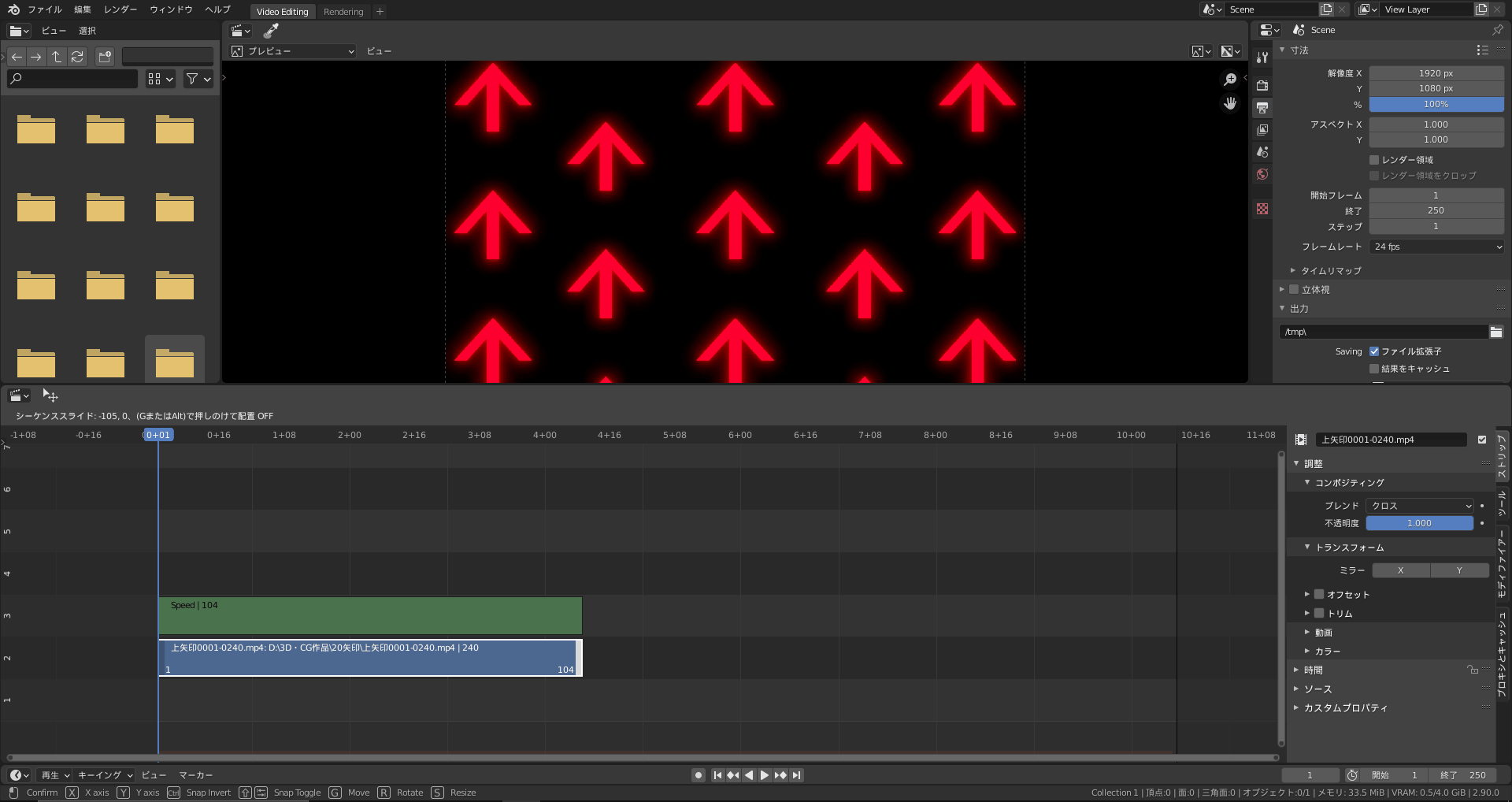Select the Speed effect strip
The width and height of the screenshot is (1512, 802).
click(x=370, y=615)
